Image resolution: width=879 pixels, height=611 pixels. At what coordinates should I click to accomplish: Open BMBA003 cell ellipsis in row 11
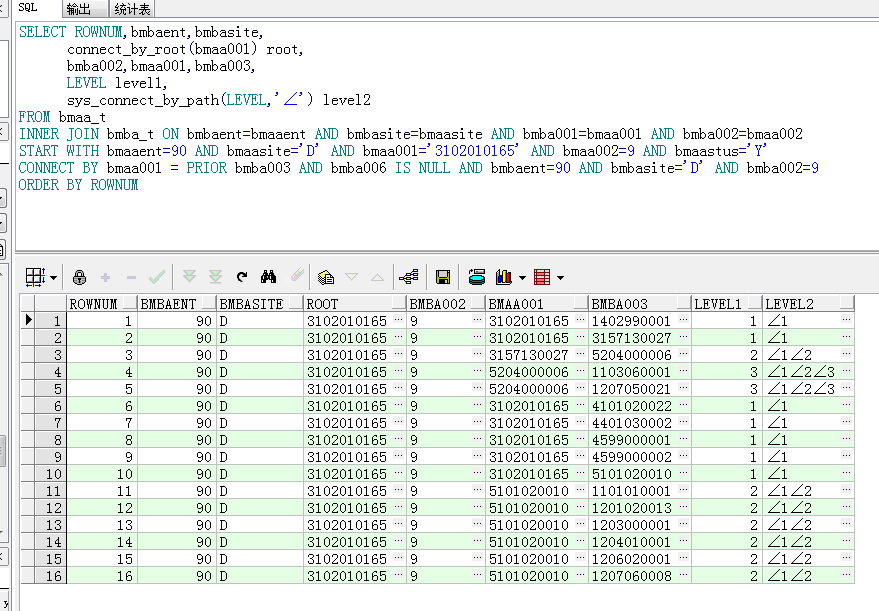click(x=683, y=490)
